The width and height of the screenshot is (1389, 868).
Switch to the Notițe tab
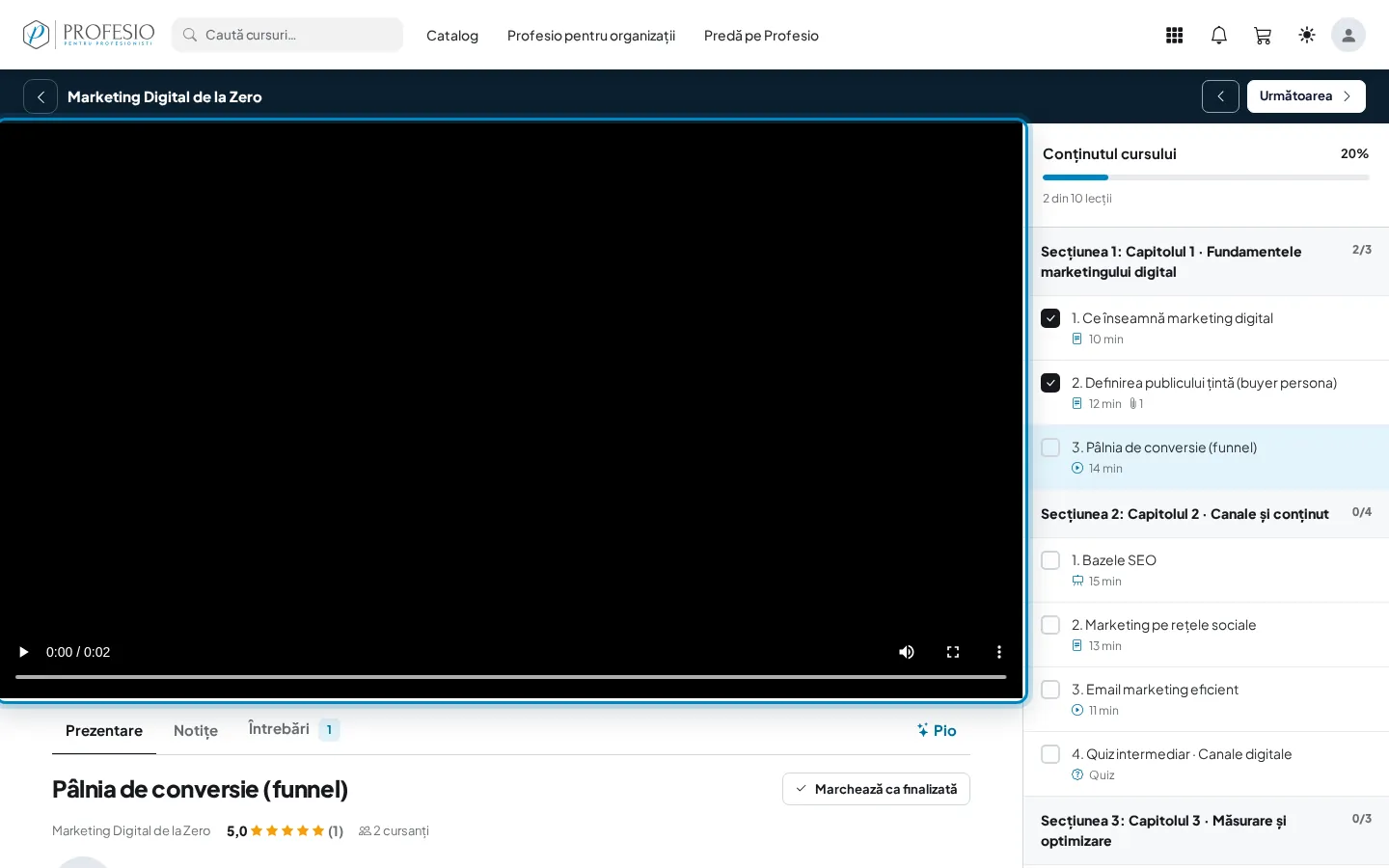tap(196, 731)
